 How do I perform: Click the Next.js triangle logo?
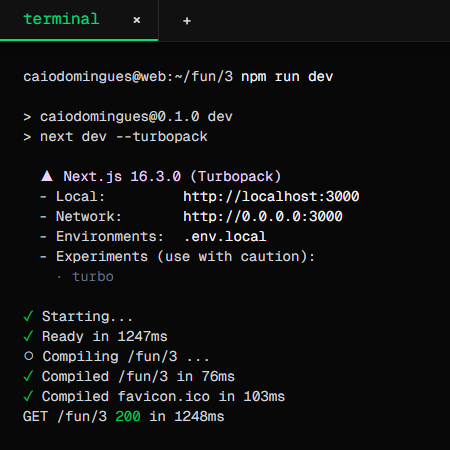coord(47,176)
